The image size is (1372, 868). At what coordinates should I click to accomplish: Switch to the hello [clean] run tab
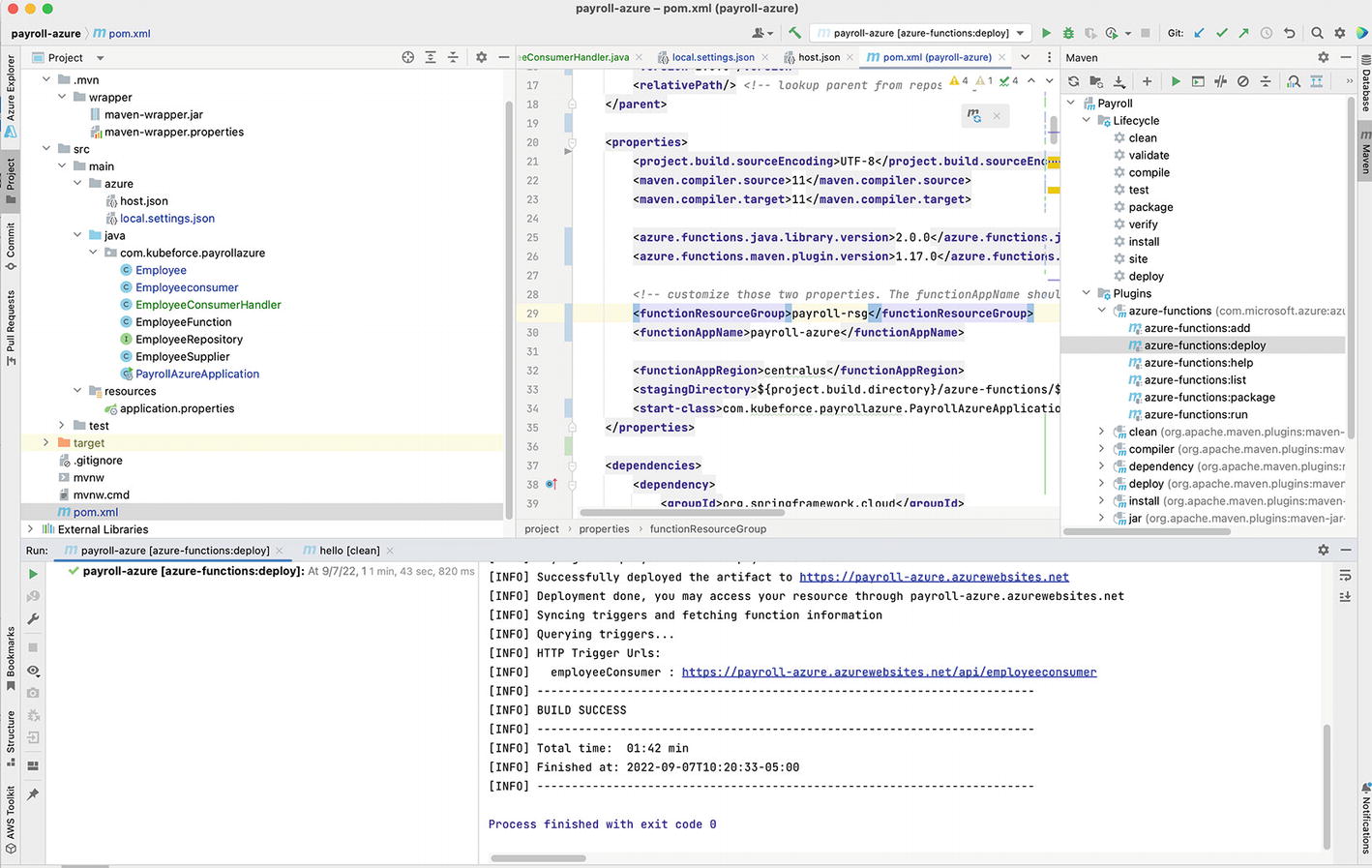pyautogui.click(x=349, y=551)
